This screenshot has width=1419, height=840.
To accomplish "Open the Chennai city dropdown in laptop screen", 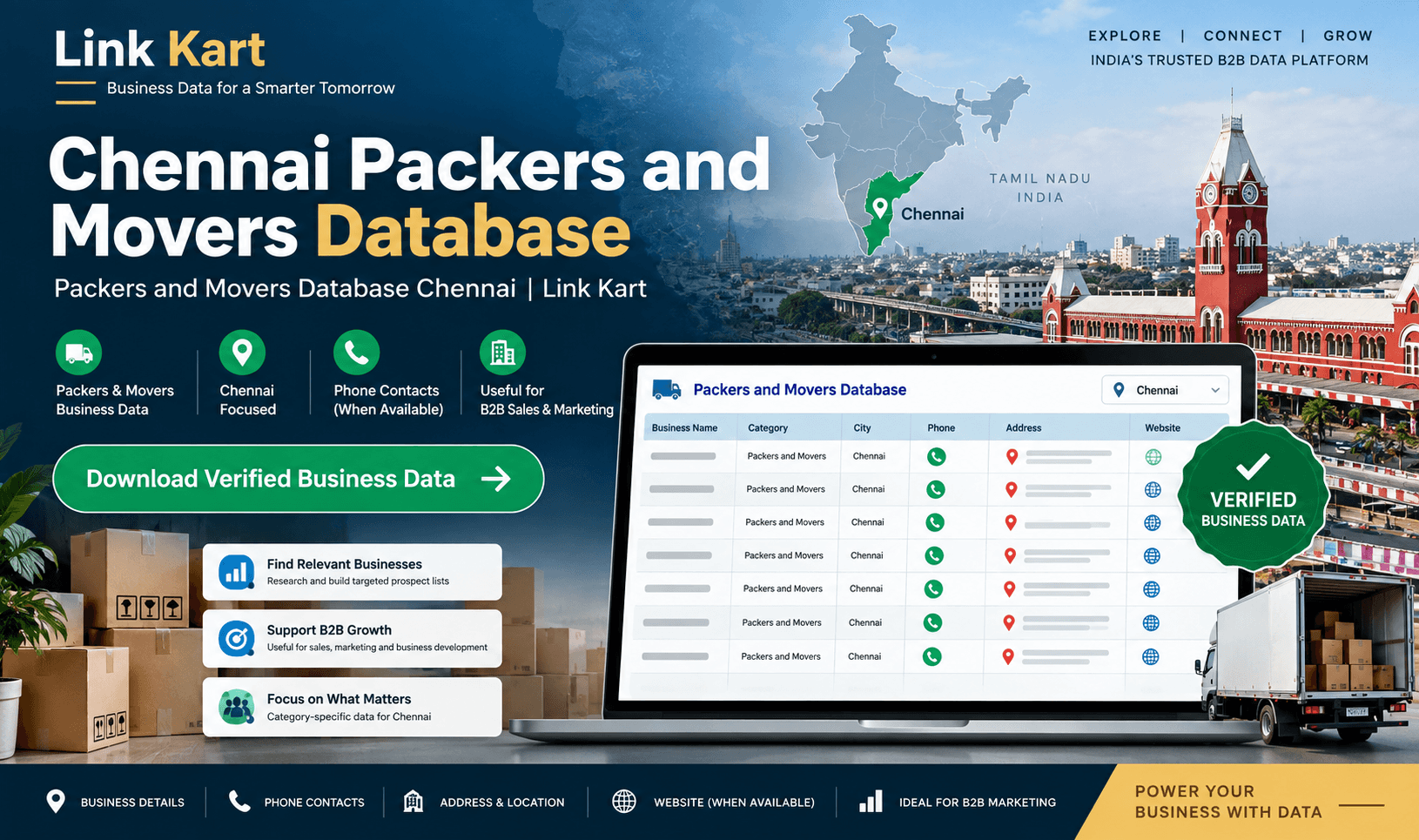I will click(x=1166, y=390).
